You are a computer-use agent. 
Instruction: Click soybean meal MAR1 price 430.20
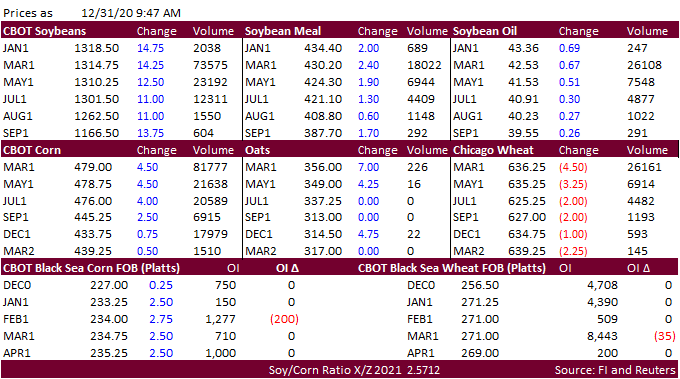tap(323, 65)
